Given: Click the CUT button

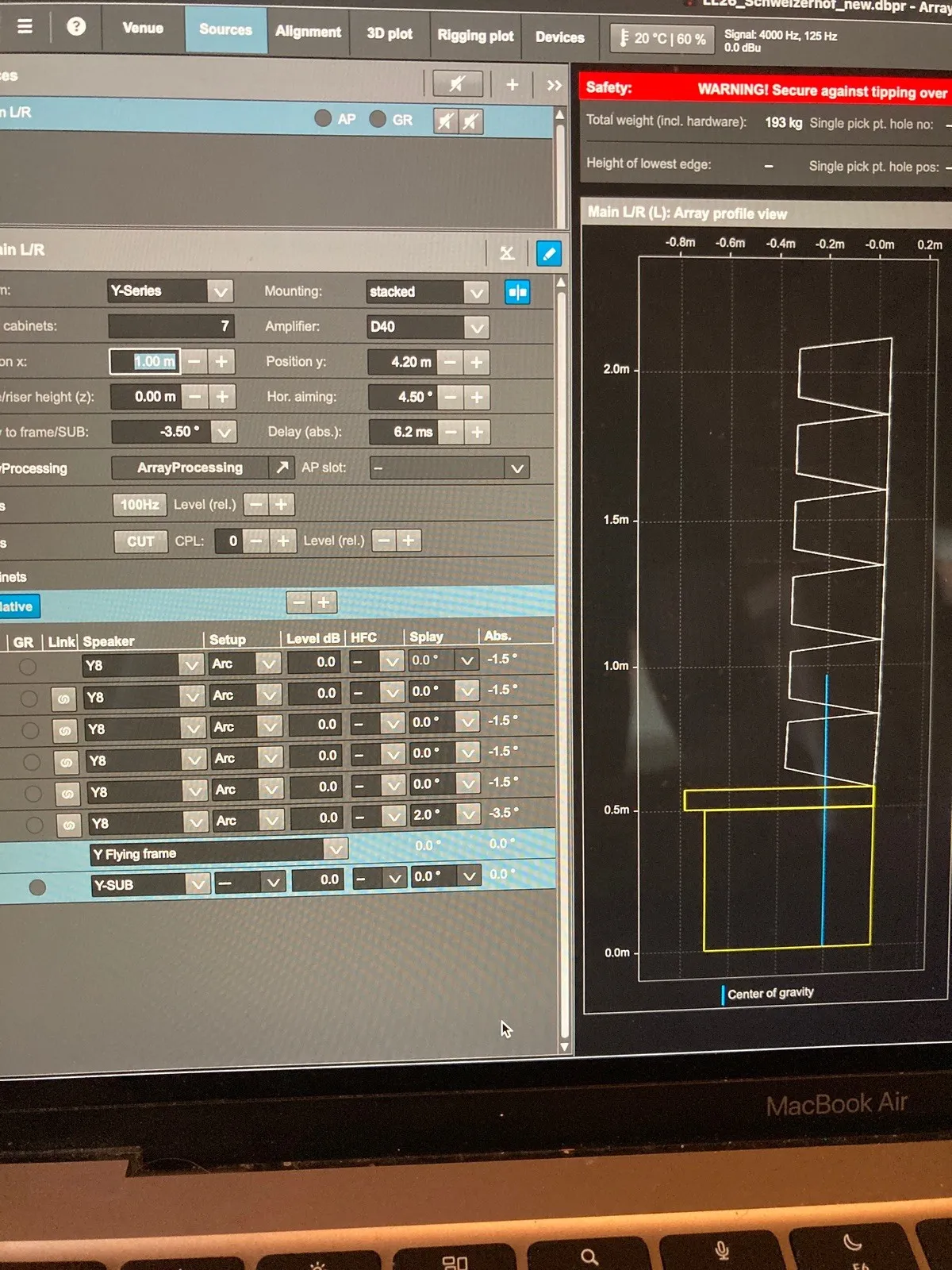Looking at the screenshot, I should tap(140, 541).
